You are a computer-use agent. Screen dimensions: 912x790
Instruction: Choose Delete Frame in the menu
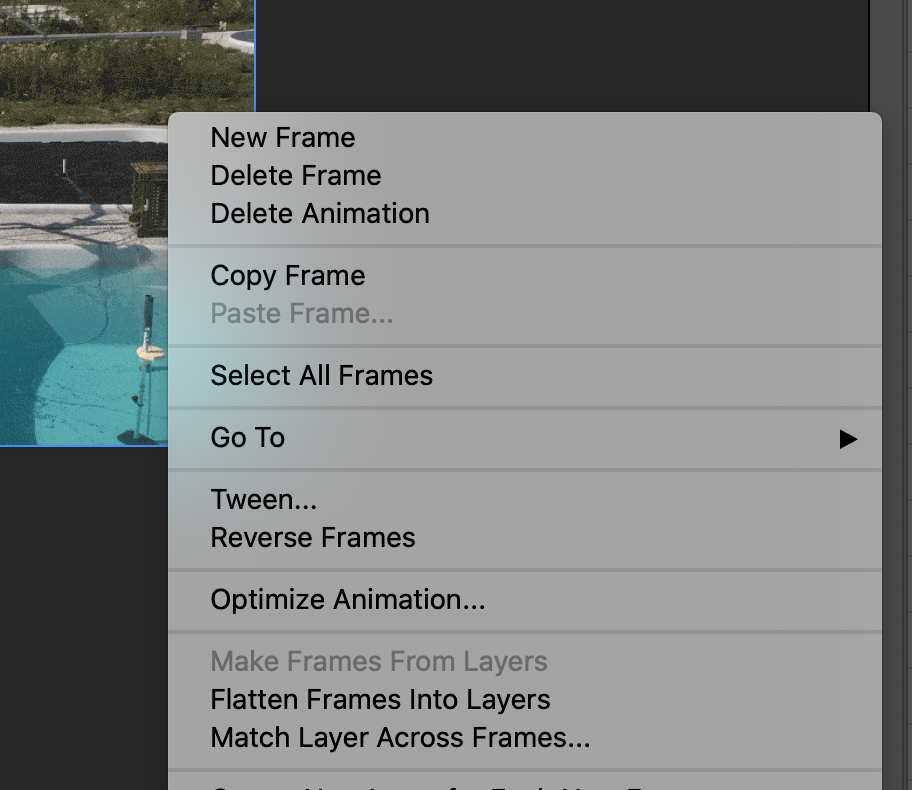(295, 176)
